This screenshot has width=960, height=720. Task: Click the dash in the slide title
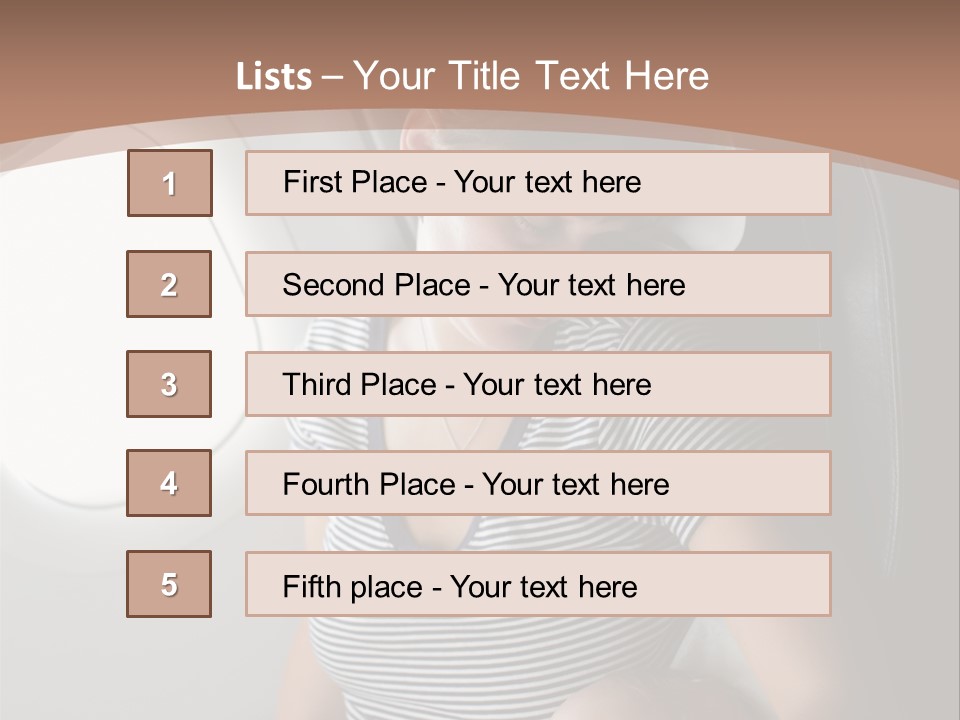tap(333, 77)
